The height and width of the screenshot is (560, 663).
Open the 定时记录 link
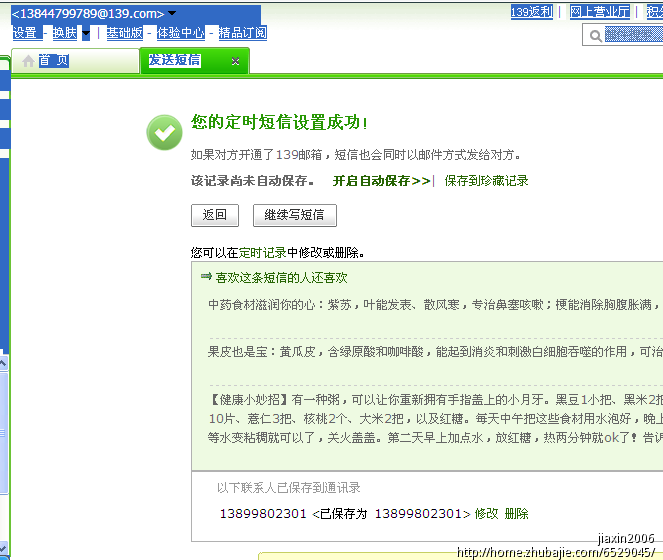(263, 253)
